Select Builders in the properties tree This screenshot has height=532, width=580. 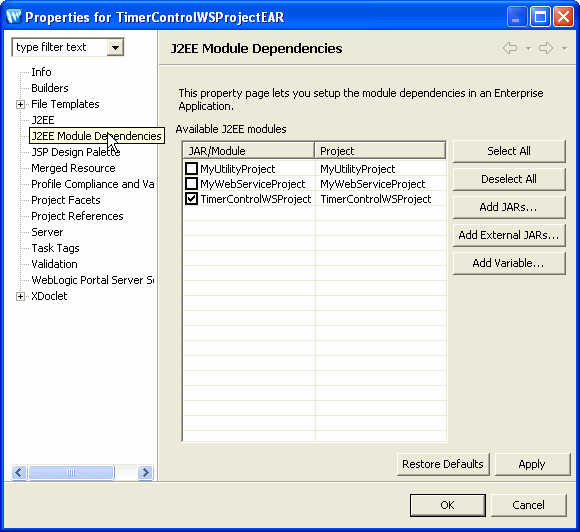(x=50, y=88)
